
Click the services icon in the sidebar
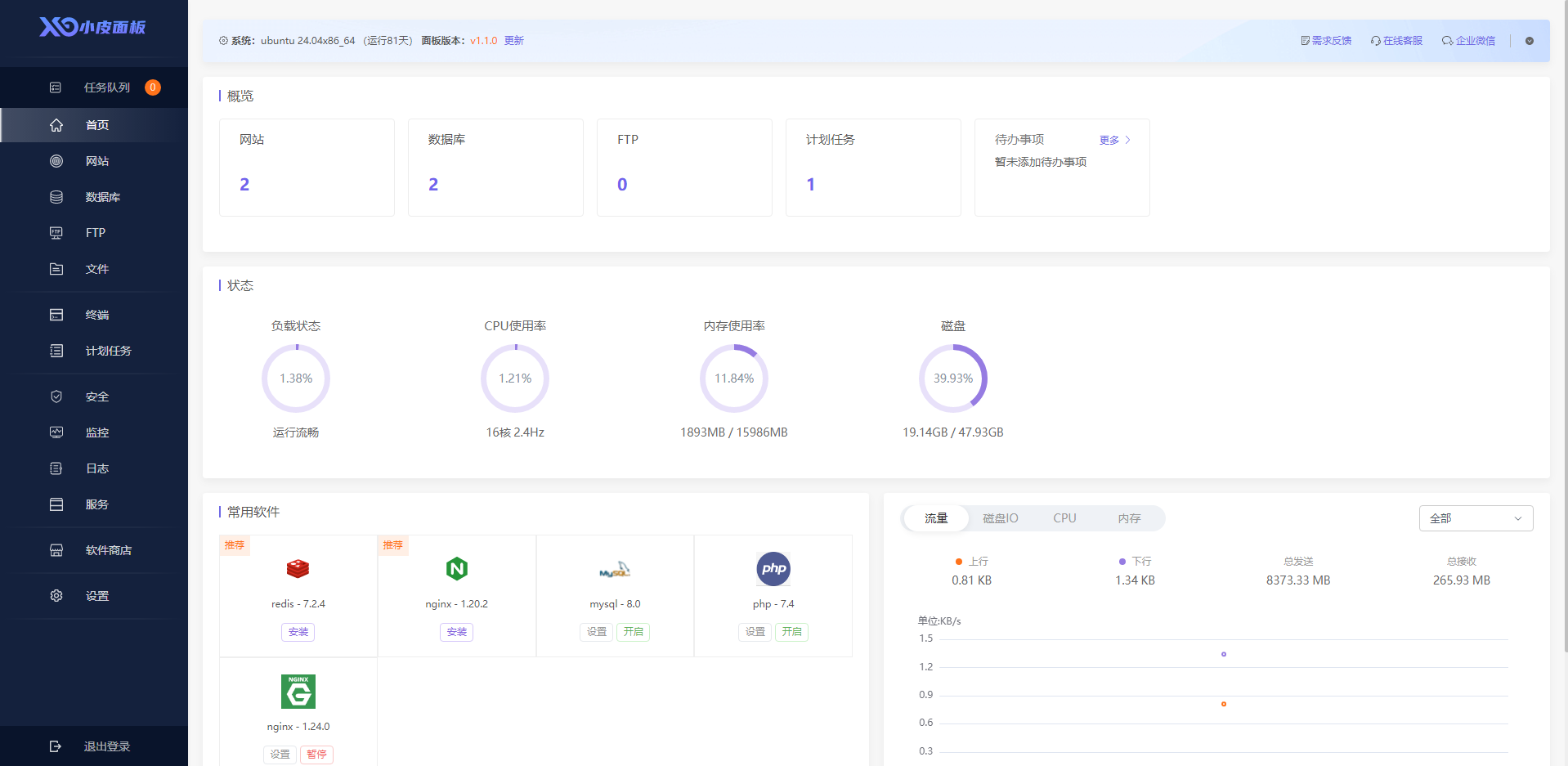(56, 504)
